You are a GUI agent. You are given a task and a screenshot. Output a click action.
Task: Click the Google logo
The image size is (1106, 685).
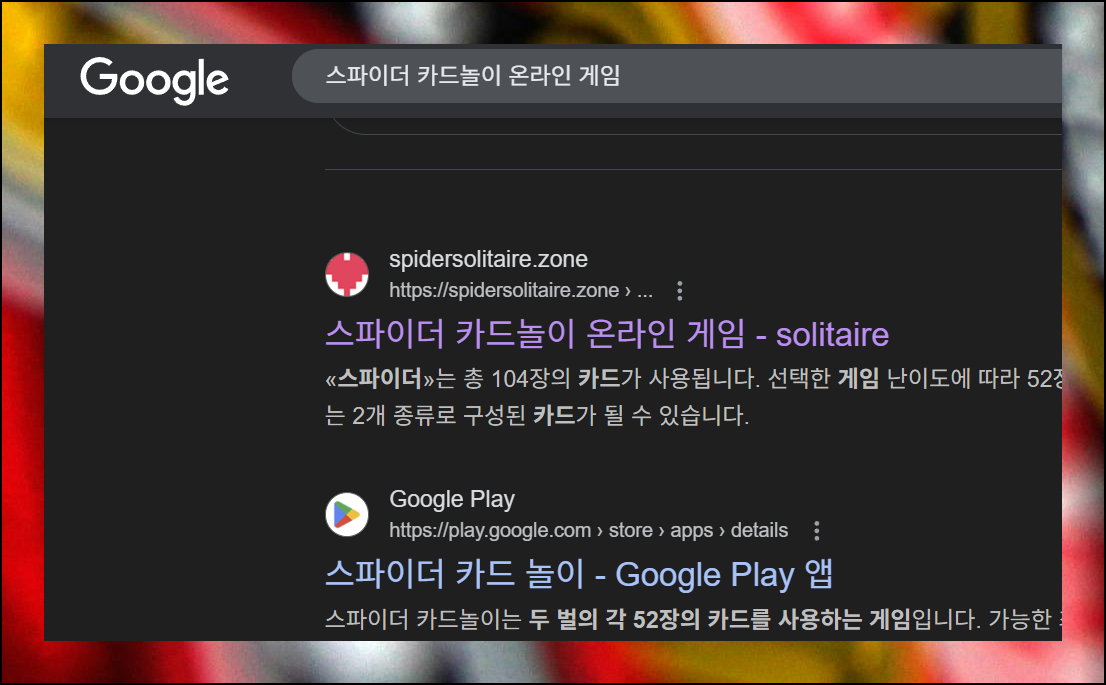154,80
